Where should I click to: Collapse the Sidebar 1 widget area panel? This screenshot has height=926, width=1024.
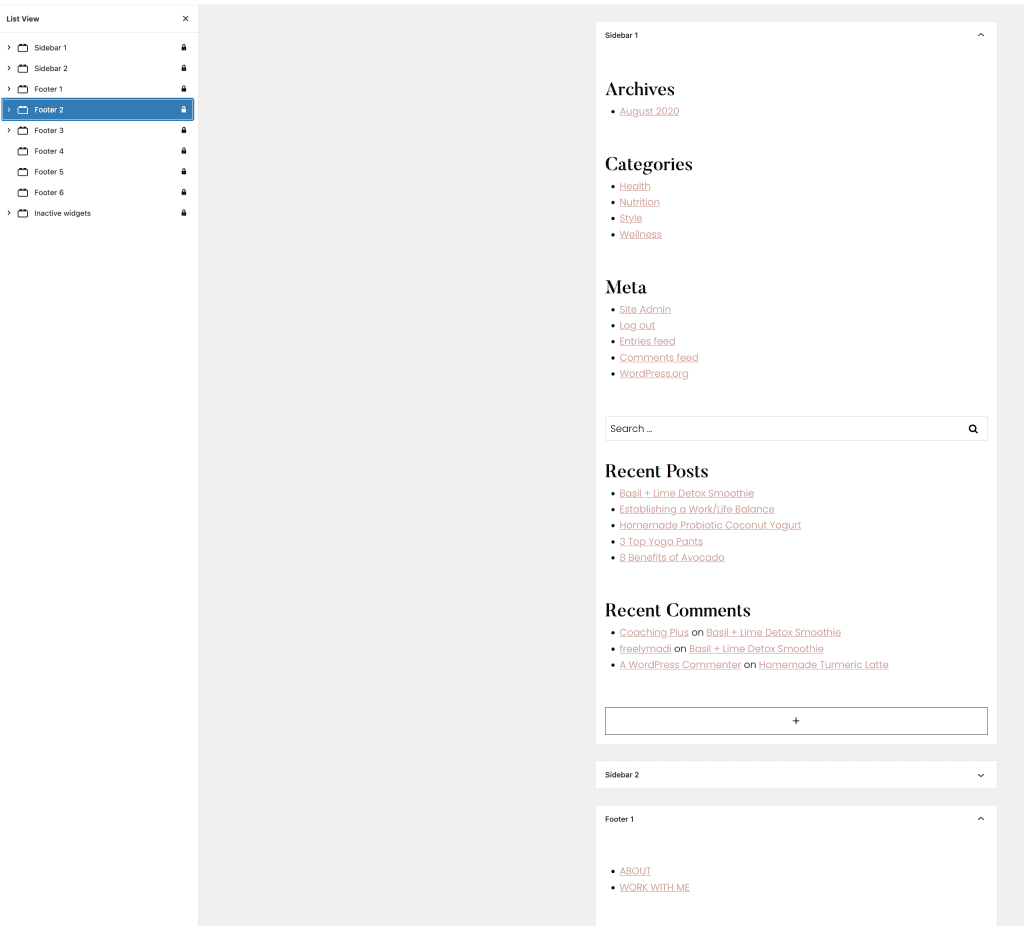pyautogui.click(x=980, y=35)
